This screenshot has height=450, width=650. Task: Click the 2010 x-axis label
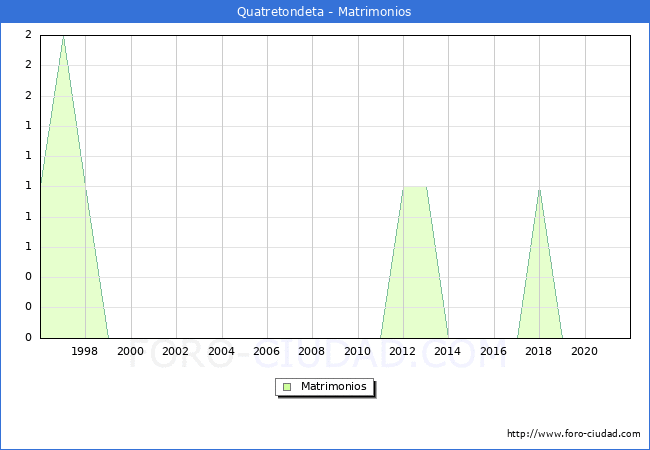(357, 351)
